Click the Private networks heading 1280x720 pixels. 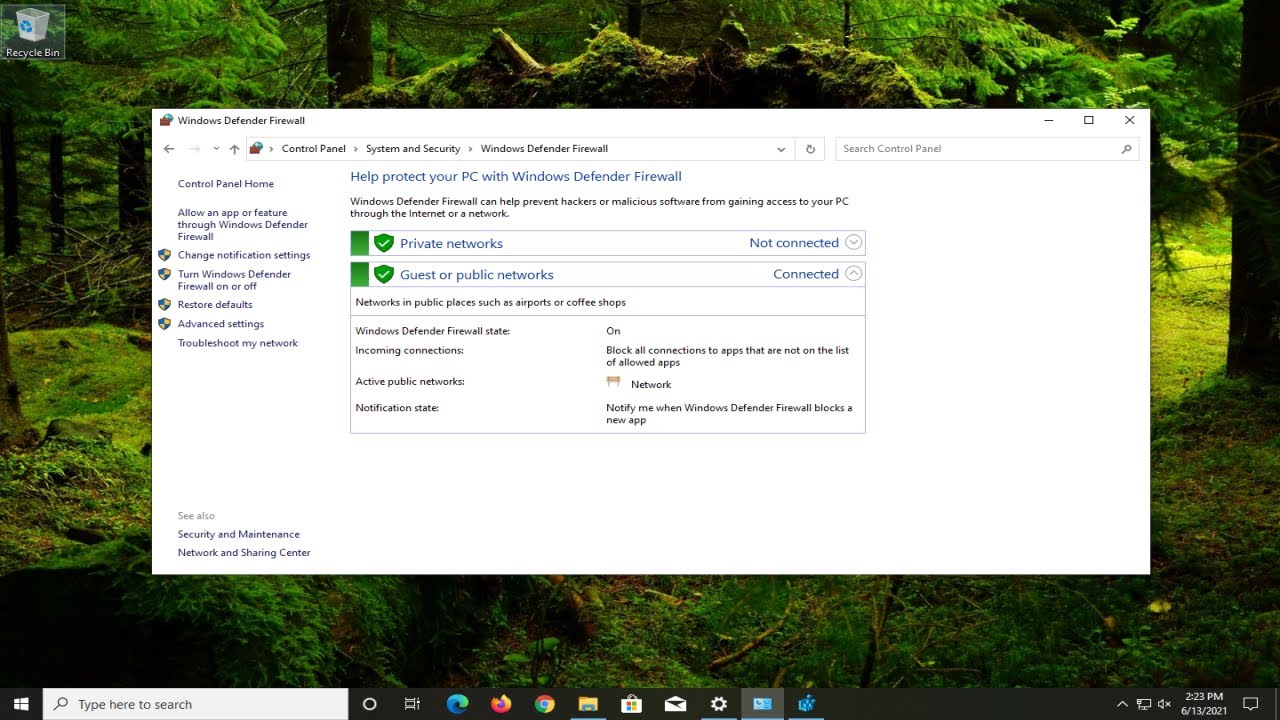pyautogui.click(x=451, y=243)
